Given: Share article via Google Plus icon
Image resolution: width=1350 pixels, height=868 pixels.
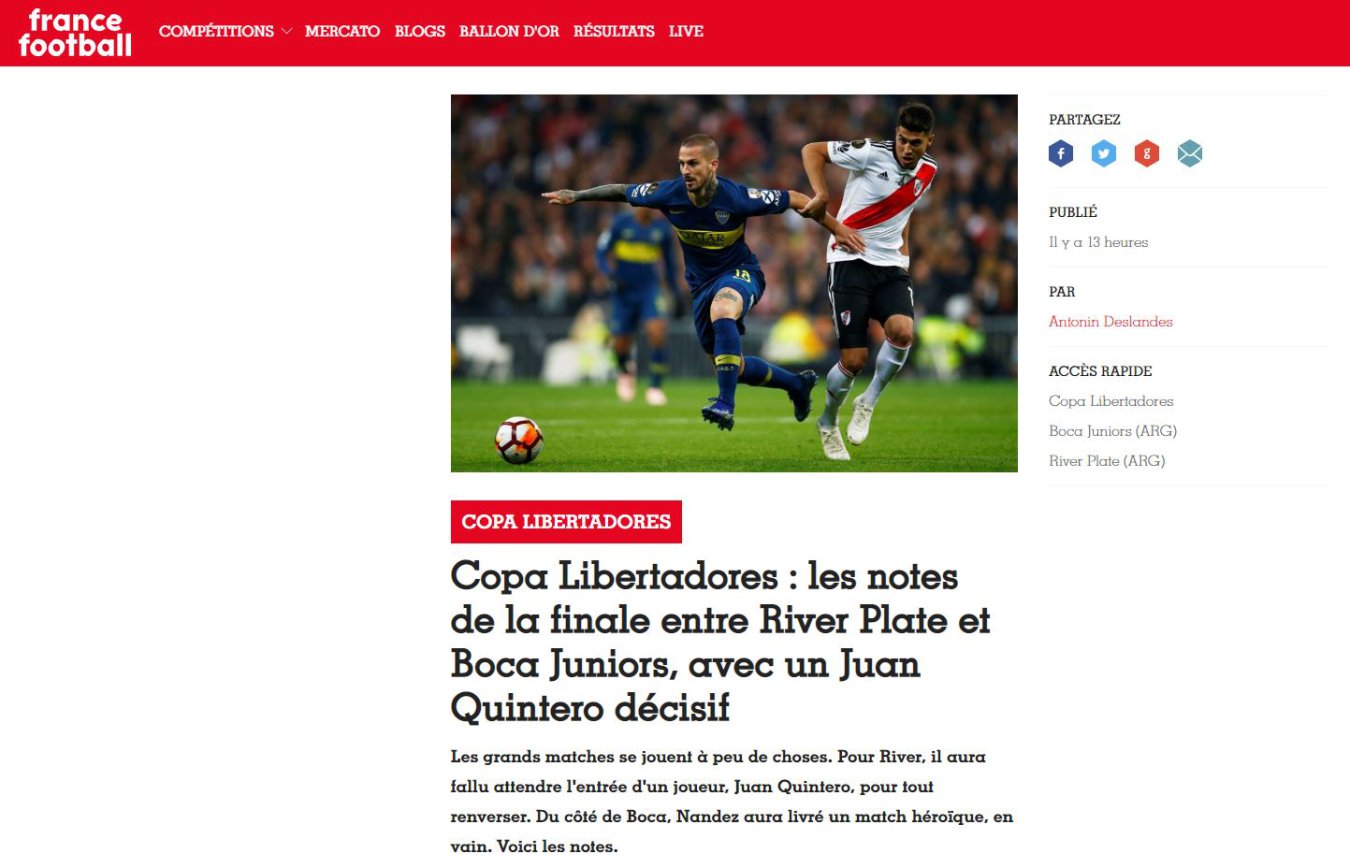Looking at the screenshot, I should tap(1147, 154).
